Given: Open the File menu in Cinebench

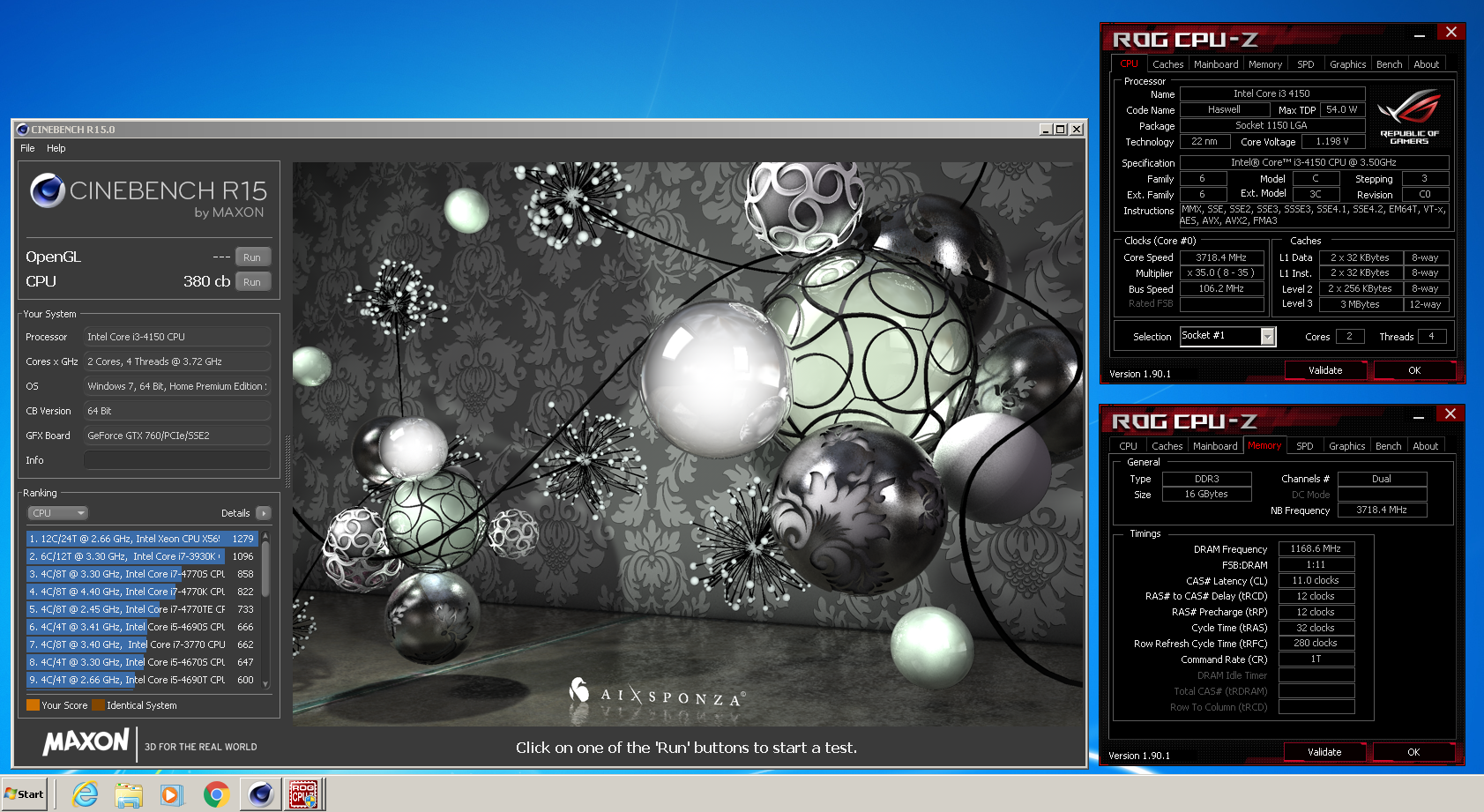Looking at the screenshot, I should pos(27,148).
